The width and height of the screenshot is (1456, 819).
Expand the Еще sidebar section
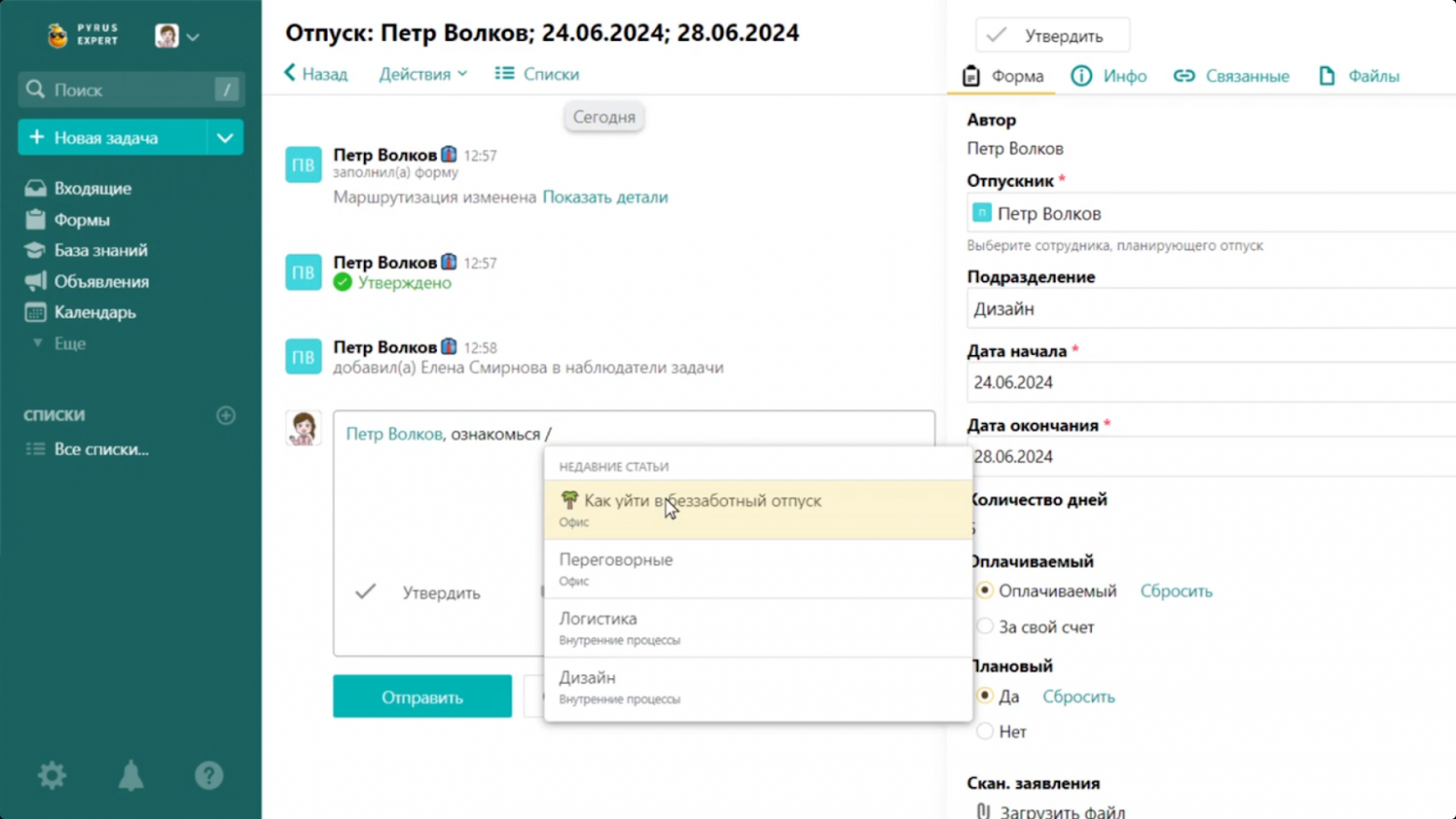click(x=68, y=344)
